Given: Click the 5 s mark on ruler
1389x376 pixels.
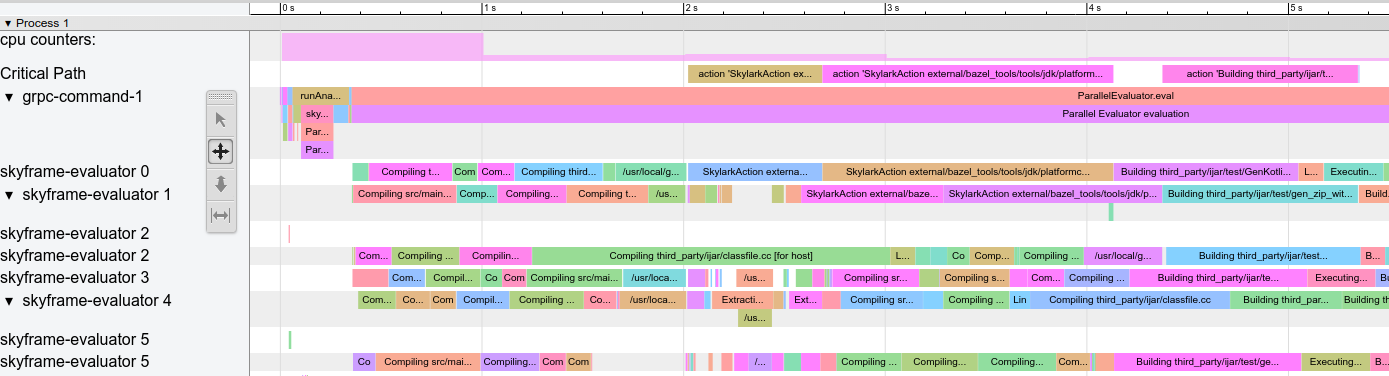Looking at the screenshot, I should point(1296,7).
